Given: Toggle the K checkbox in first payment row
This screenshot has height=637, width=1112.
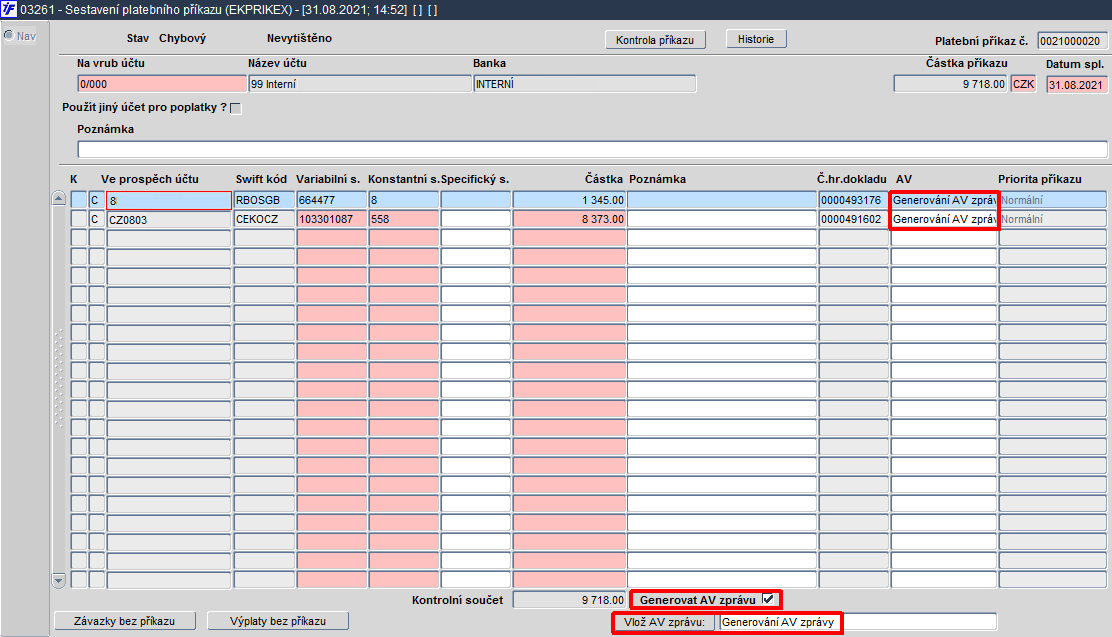Looking at the screenshot, I should pyautogui.click(x=79, y=200).
